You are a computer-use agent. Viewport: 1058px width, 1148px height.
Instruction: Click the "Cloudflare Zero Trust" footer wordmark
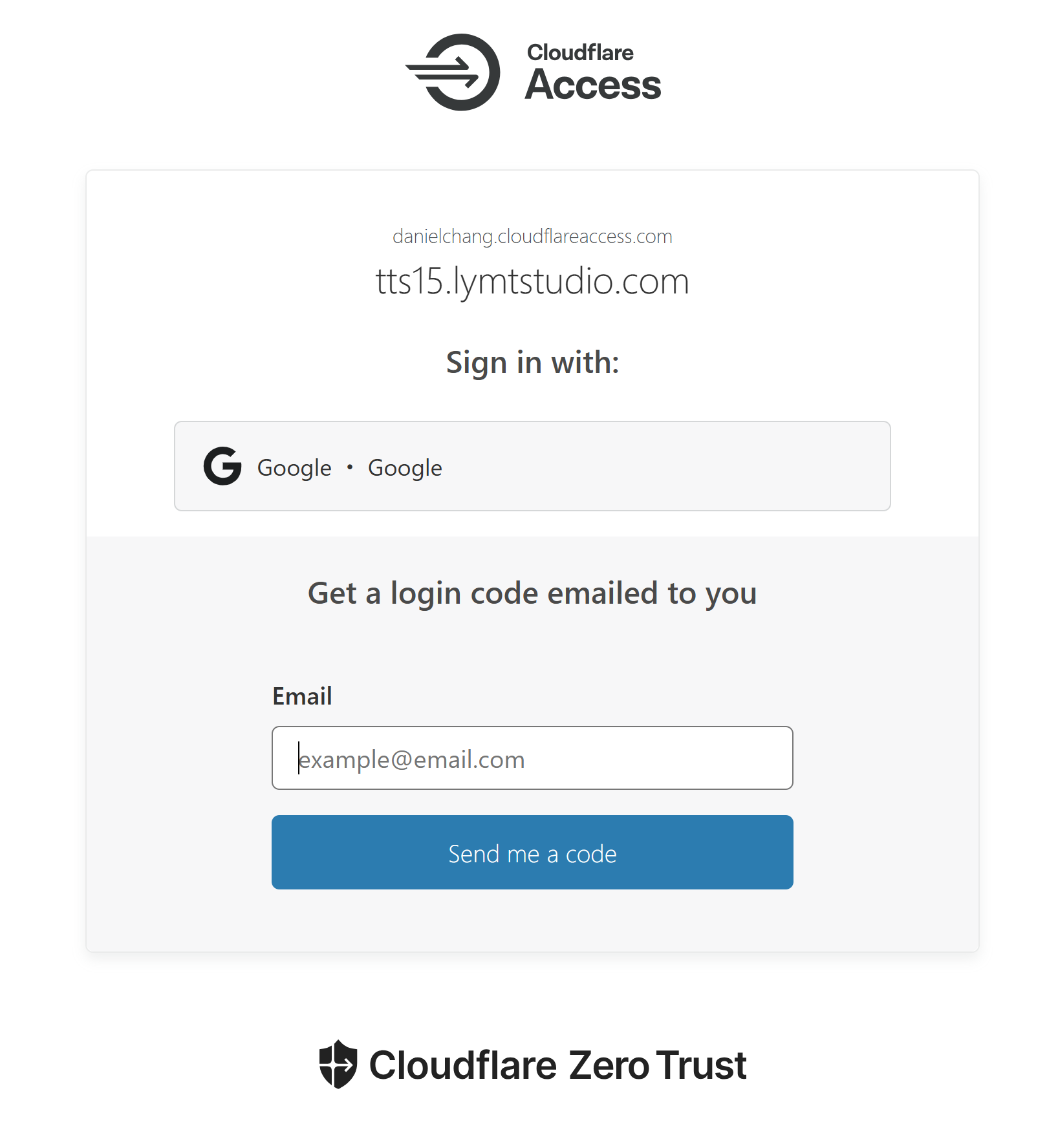[x=557, y=1065]
